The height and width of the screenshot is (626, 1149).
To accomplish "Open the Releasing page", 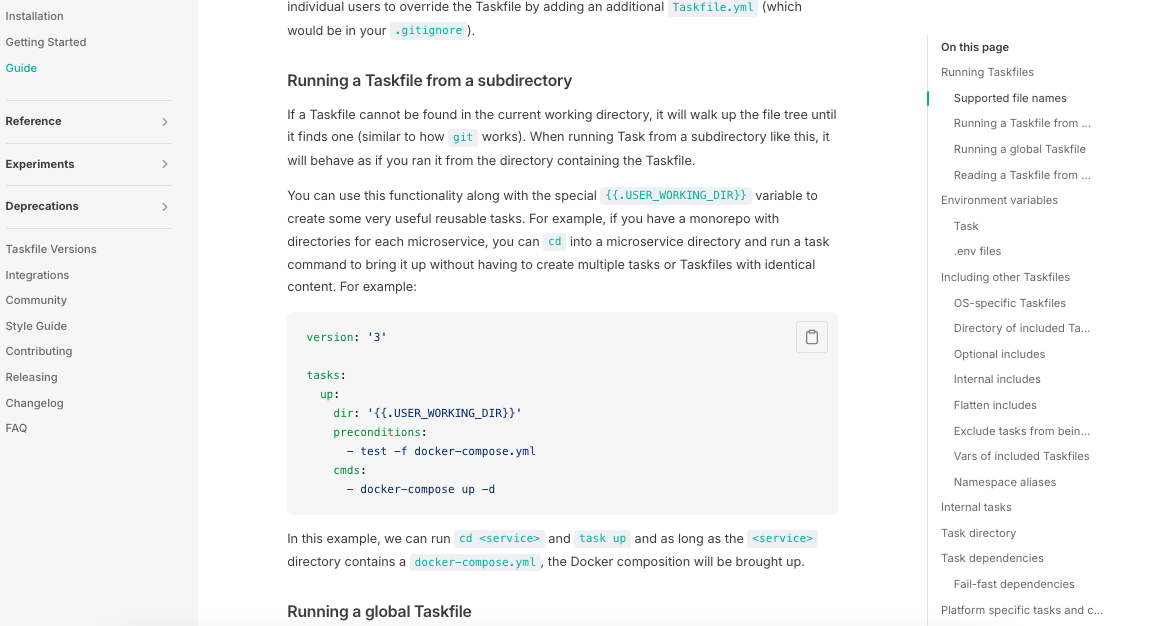I will click(31, 377).
